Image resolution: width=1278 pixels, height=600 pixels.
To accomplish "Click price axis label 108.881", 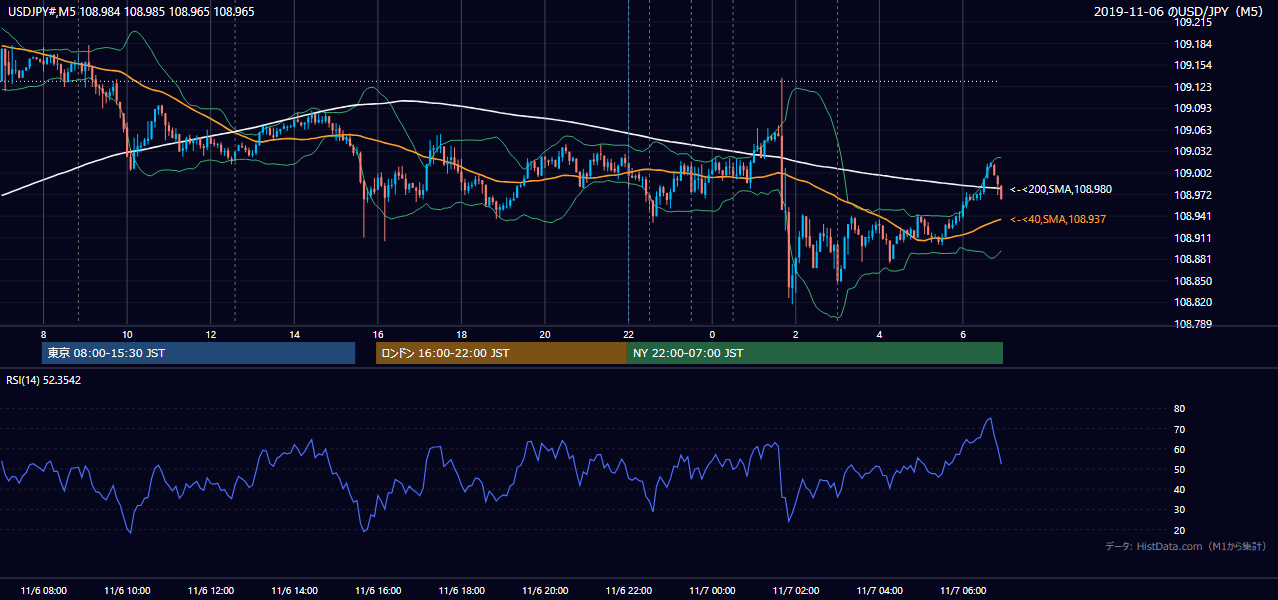I will point(1193,259).
